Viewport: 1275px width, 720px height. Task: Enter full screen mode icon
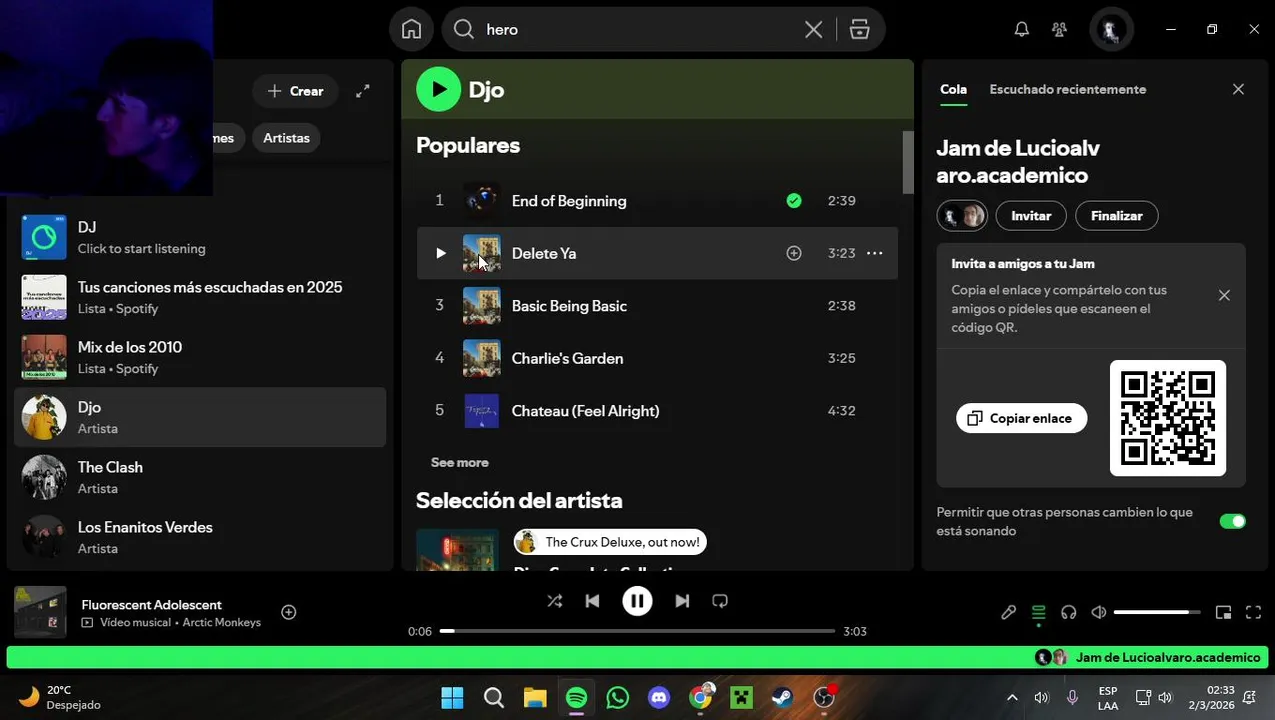pos(1253,612)
